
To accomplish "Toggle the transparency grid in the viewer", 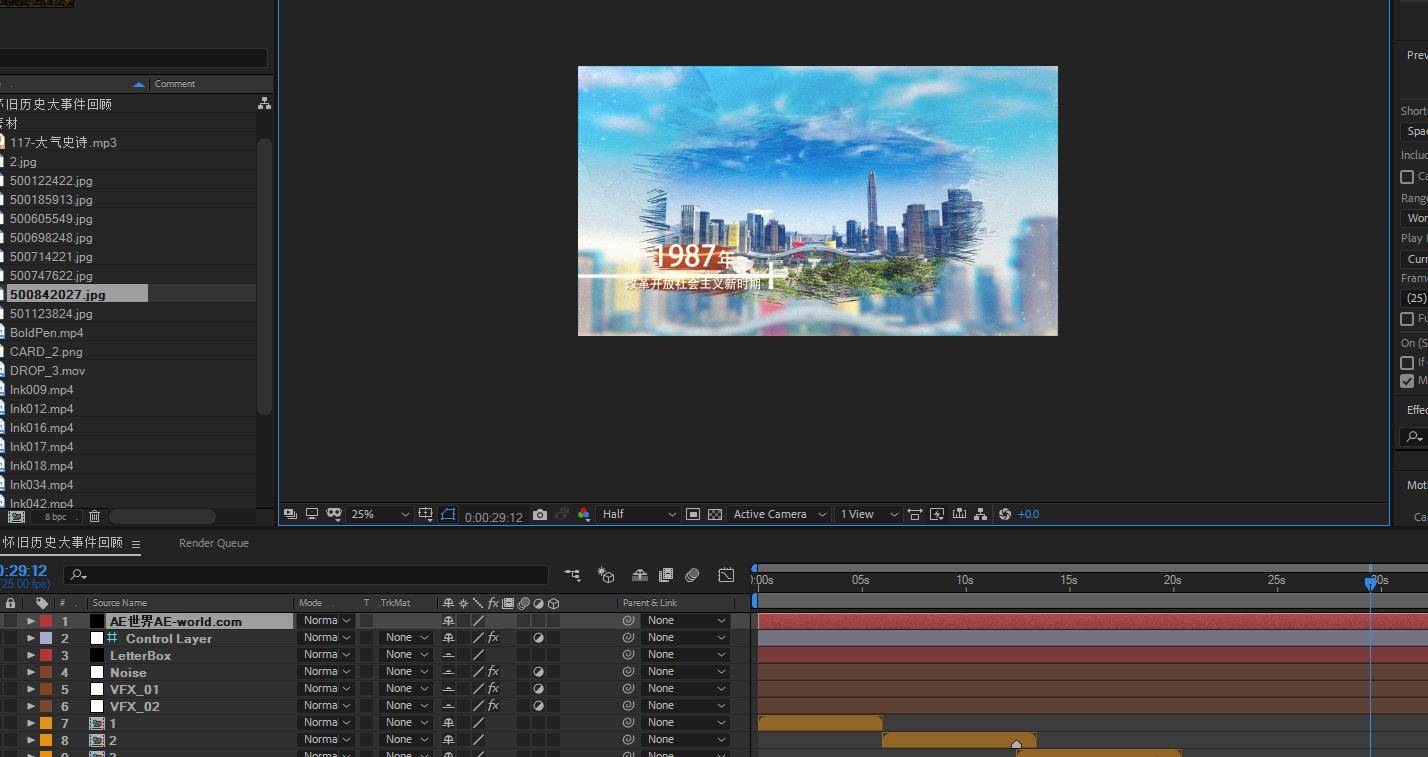I will coord(715,514).
